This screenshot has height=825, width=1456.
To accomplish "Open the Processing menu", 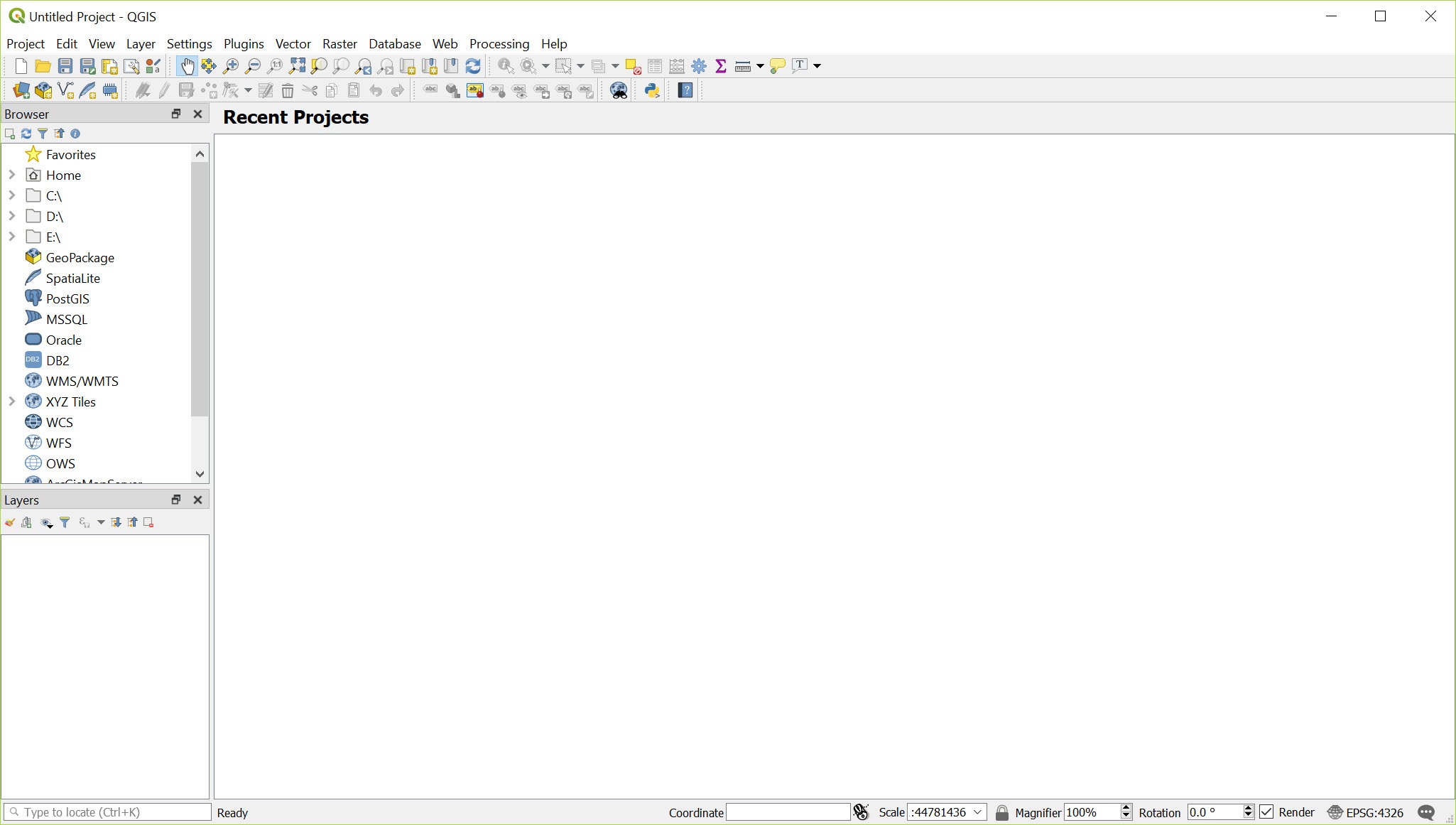I will 499,43.
